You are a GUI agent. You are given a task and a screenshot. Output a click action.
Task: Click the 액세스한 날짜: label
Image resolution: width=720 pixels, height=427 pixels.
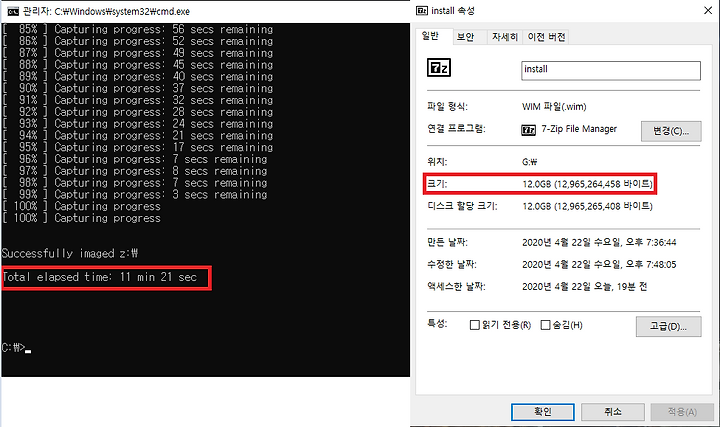coord(456,287)
